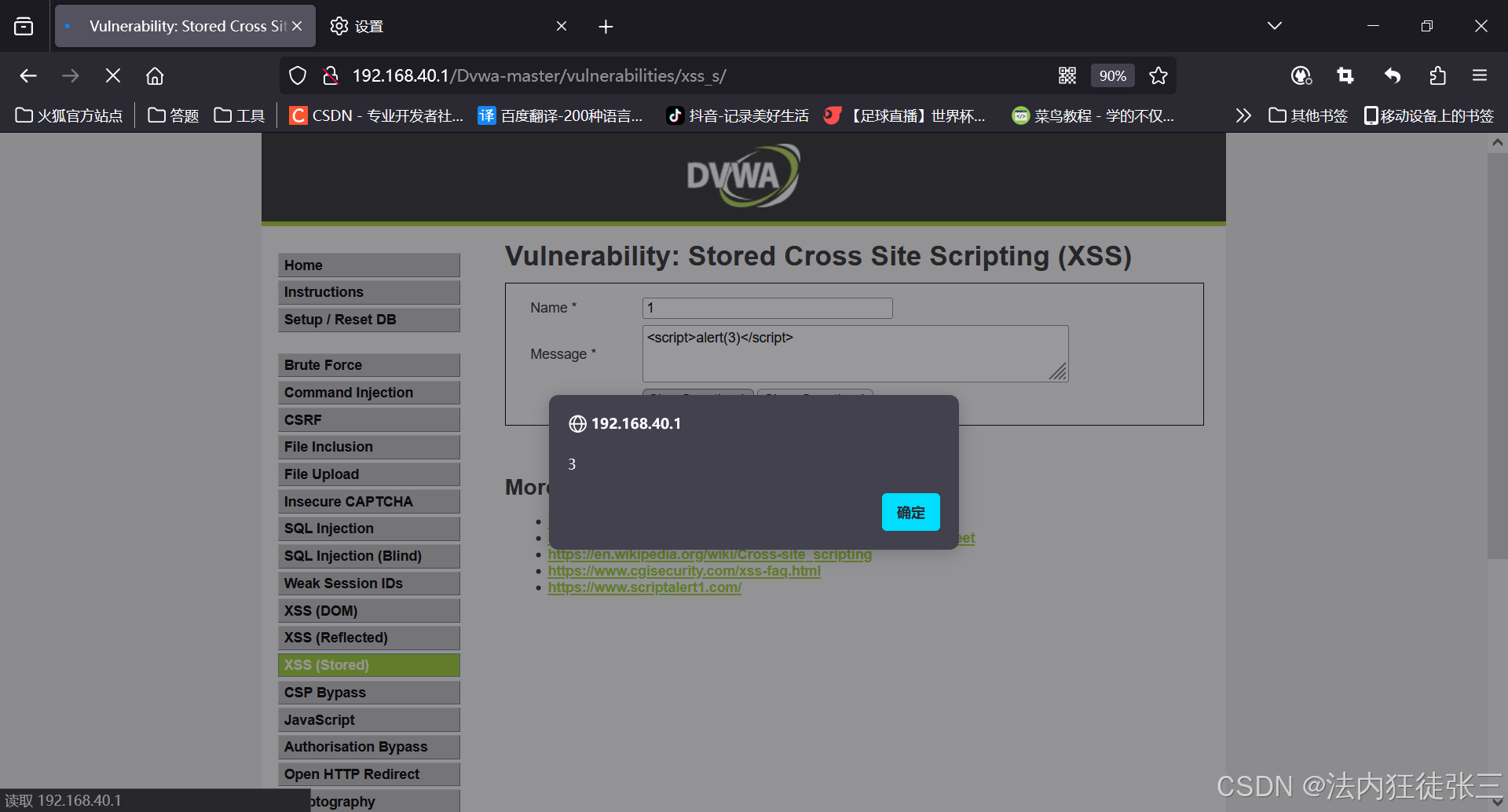This screenshot has width=1508, height=812.
Task: Confirm the alert with the 确定 button
Action: 910,511
